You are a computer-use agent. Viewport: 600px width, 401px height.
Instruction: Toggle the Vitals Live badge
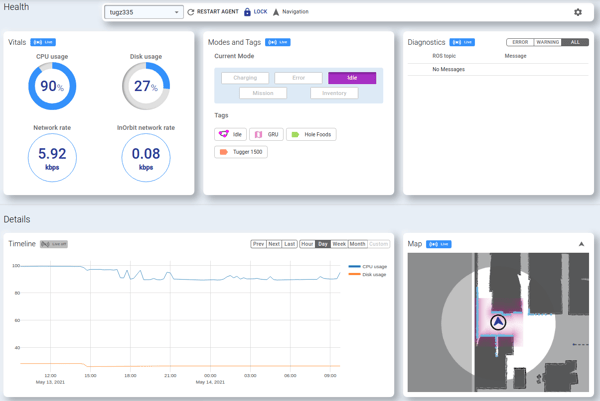[43, 42]
